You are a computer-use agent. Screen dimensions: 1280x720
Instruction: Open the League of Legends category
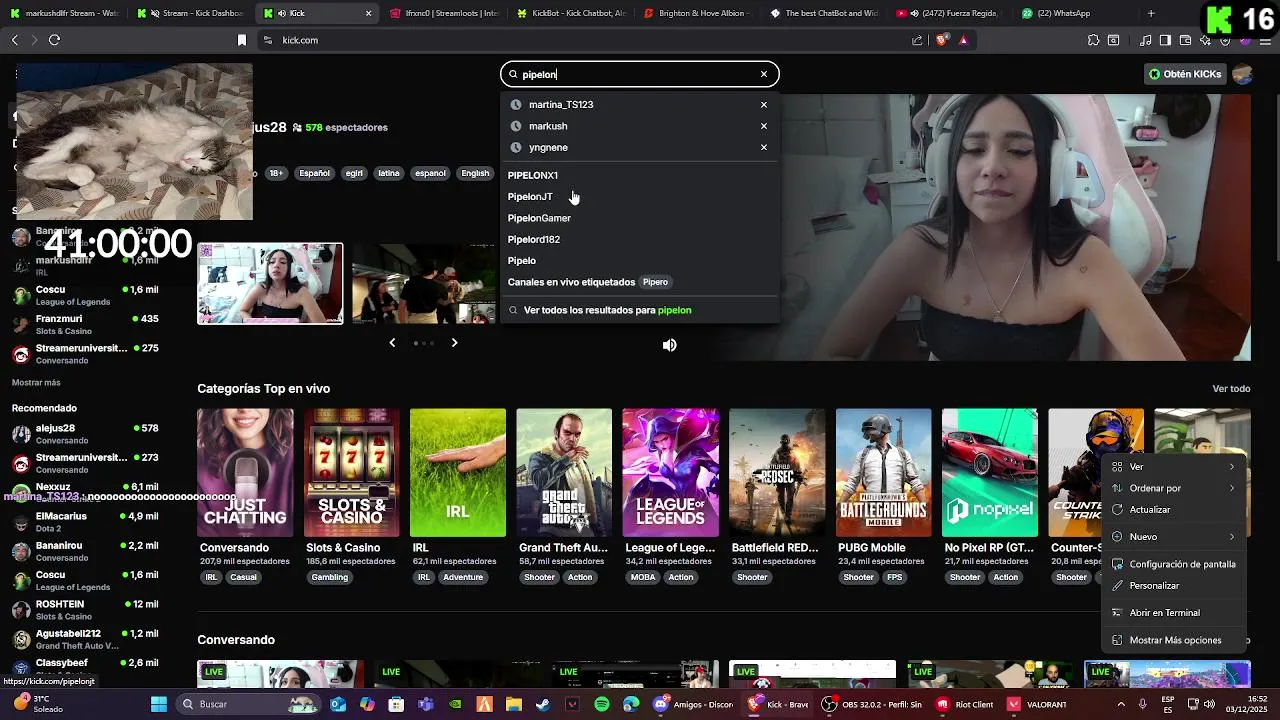tap(670, 473)
